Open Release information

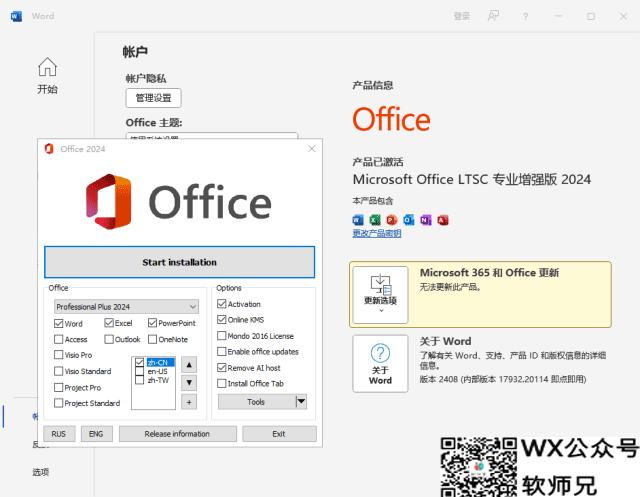pos(178,434)
